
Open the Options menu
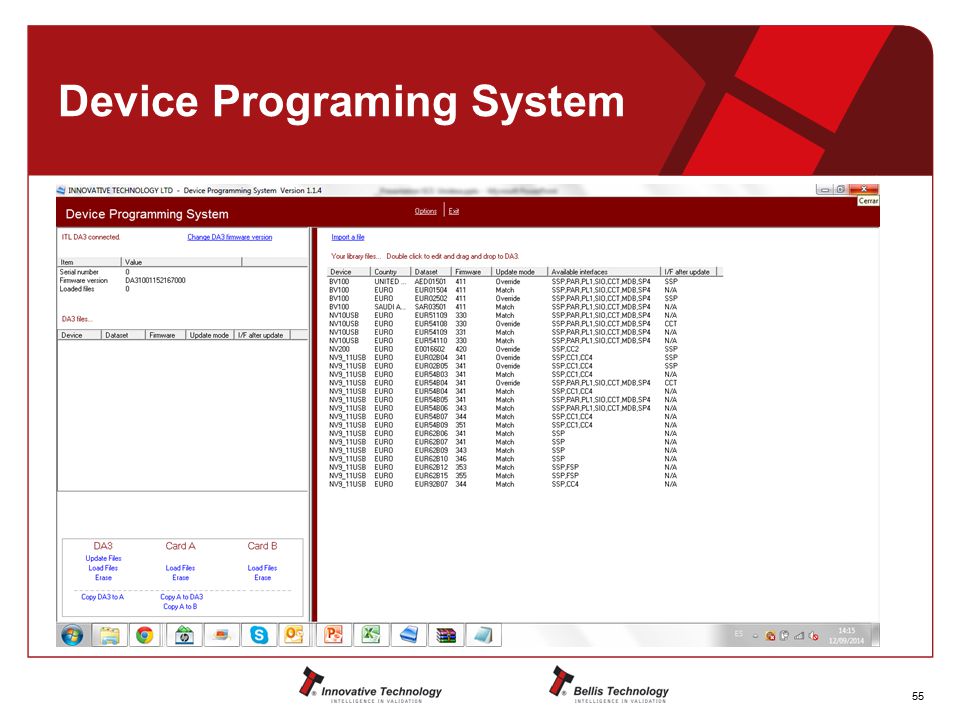[x=426, y=211]
